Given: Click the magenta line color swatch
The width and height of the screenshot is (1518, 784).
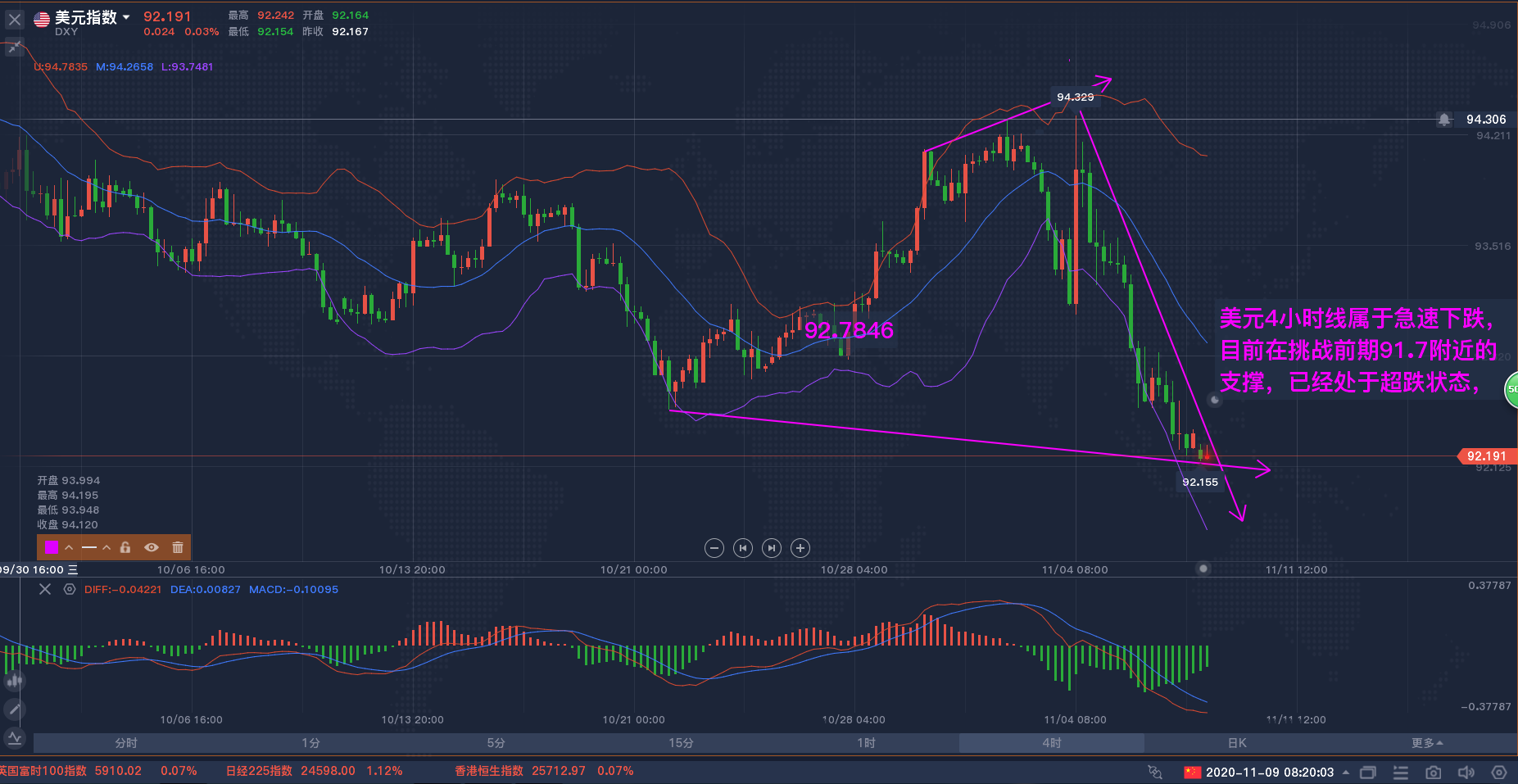Looking at the screenshot, I should pyautogui.click(x=52, y=547).
